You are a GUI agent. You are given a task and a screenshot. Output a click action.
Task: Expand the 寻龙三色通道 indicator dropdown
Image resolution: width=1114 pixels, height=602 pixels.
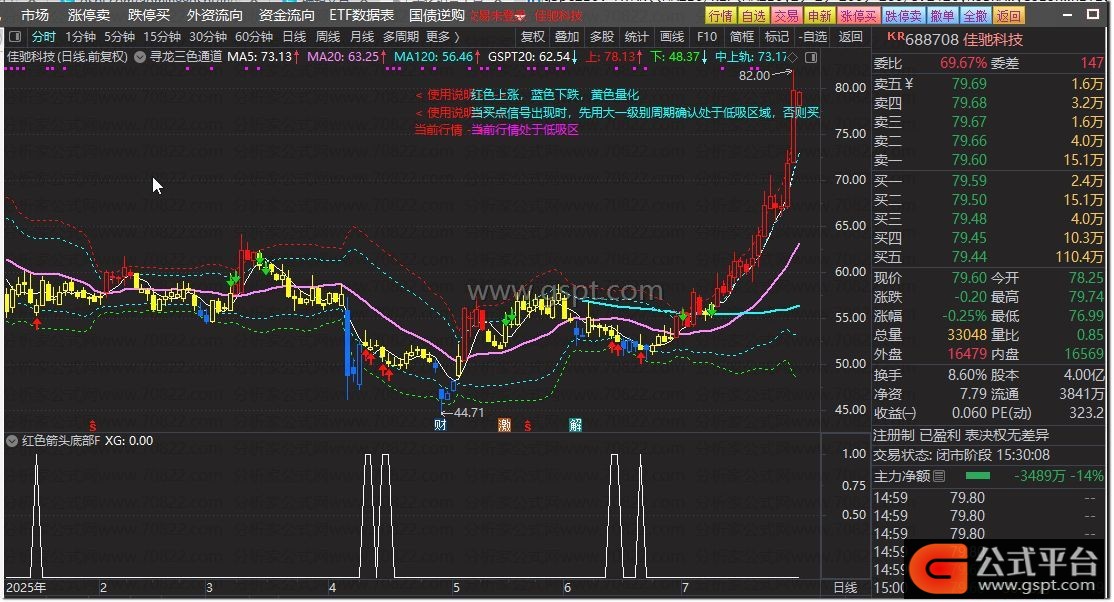[140, 58]
